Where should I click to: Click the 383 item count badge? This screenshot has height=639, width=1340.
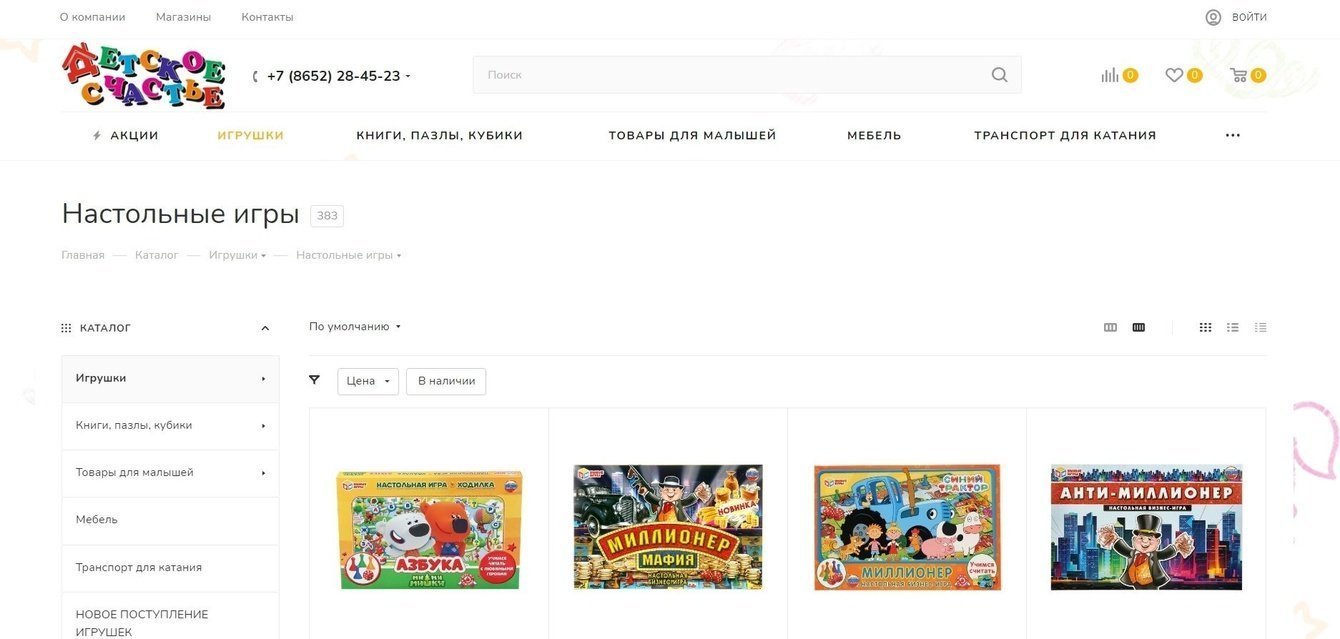327,216
